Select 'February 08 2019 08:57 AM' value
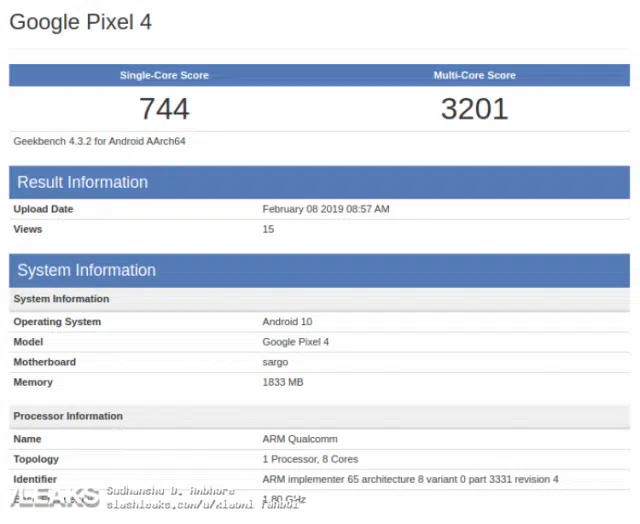Screen dimensions: 640x524 click(x=326, y=209)
